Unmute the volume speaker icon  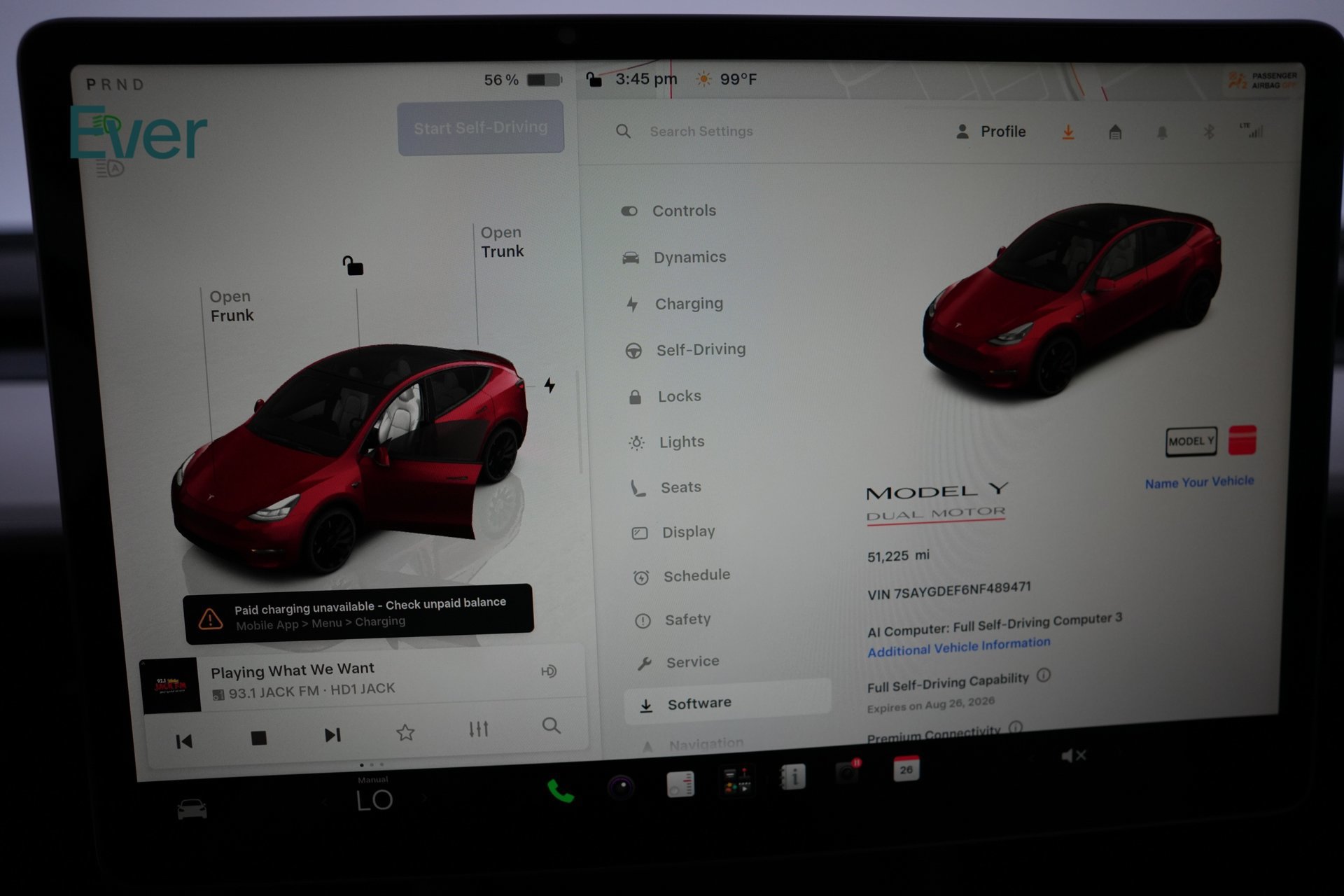pyautogui.click(x=1072, y=756)
